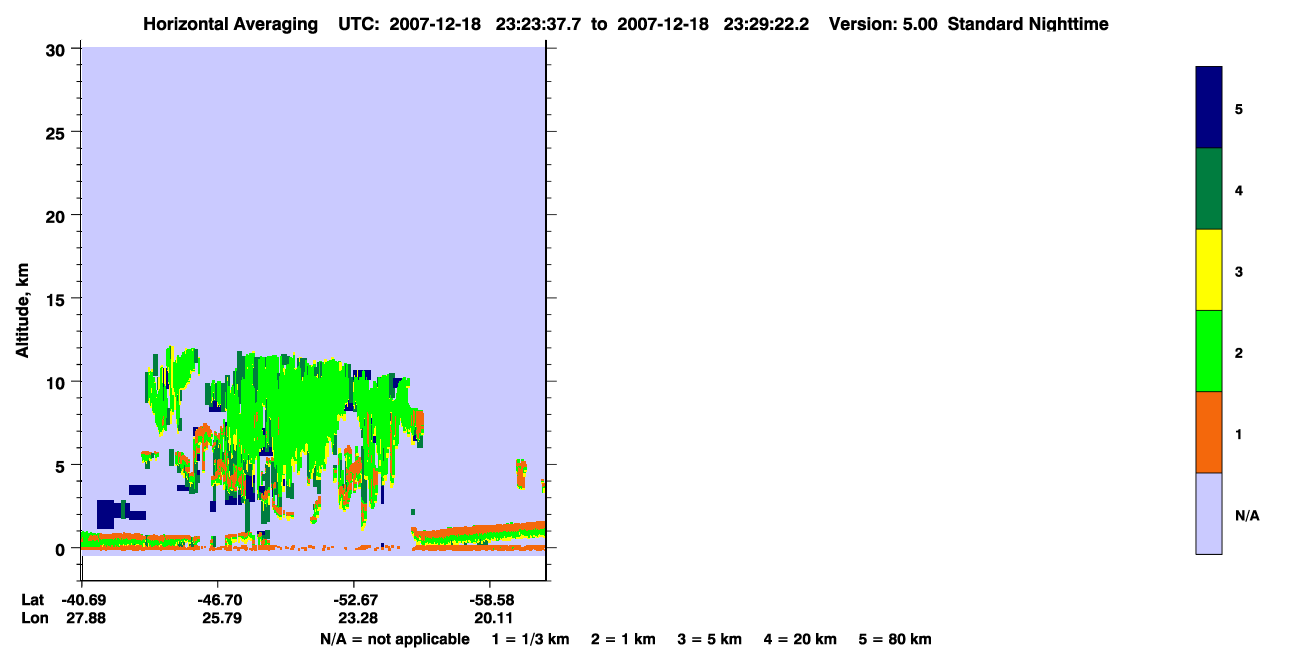This screenshot has height=667, width=1300.
Task: Click the '3 = 5 km' legend text
Action: click(x=710, y=639)
